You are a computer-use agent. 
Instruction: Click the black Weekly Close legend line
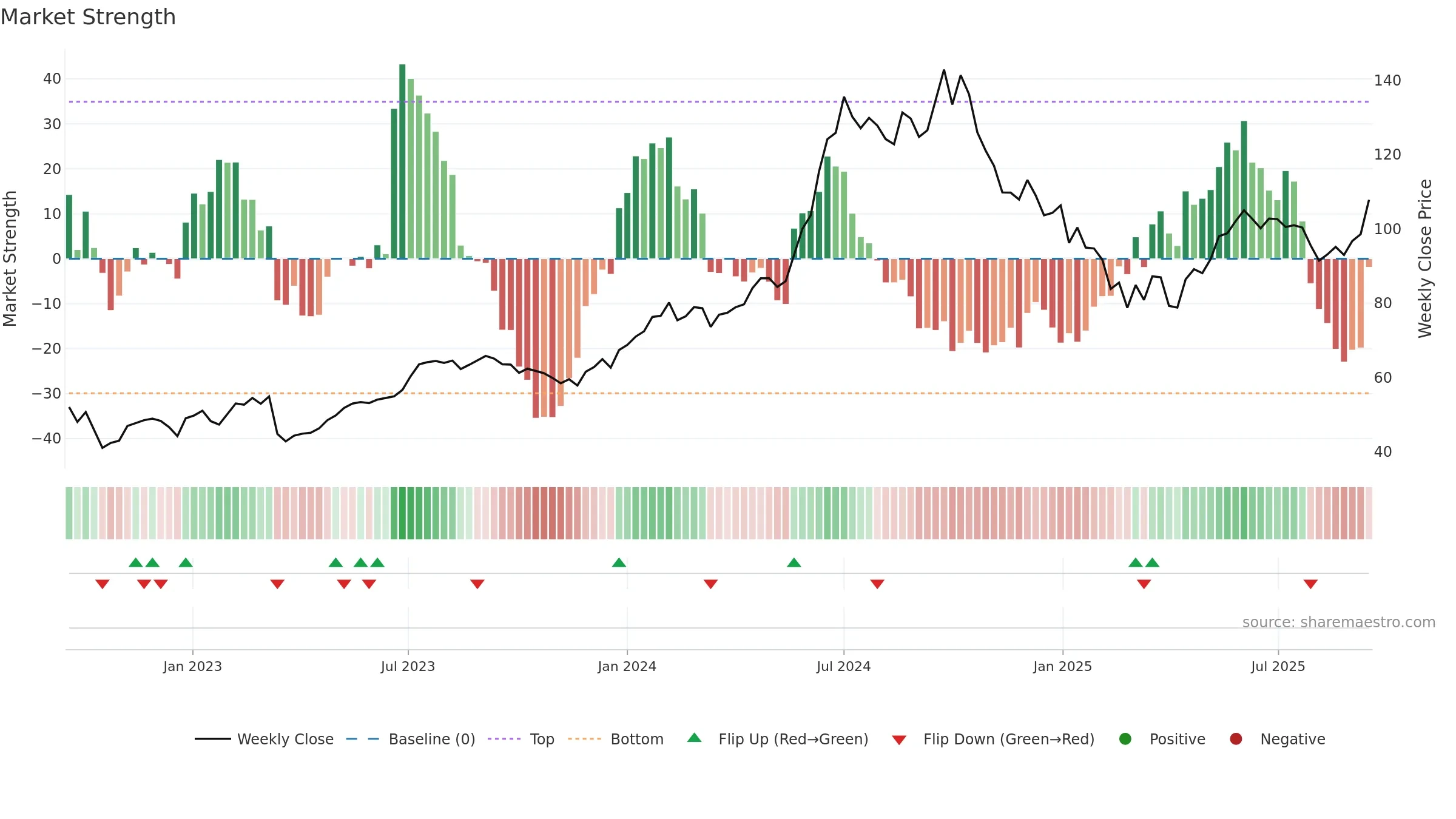click(213, 739)
